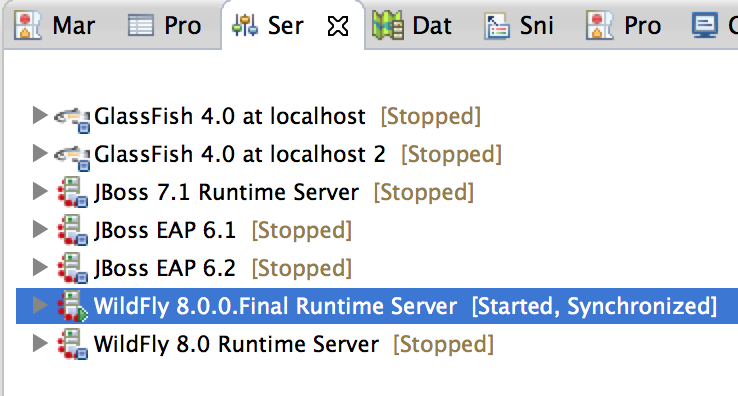Open the Sni (Snippets) tab
Image resolution: width=738 pixels, height=396 pixels.
pos(520,25)
